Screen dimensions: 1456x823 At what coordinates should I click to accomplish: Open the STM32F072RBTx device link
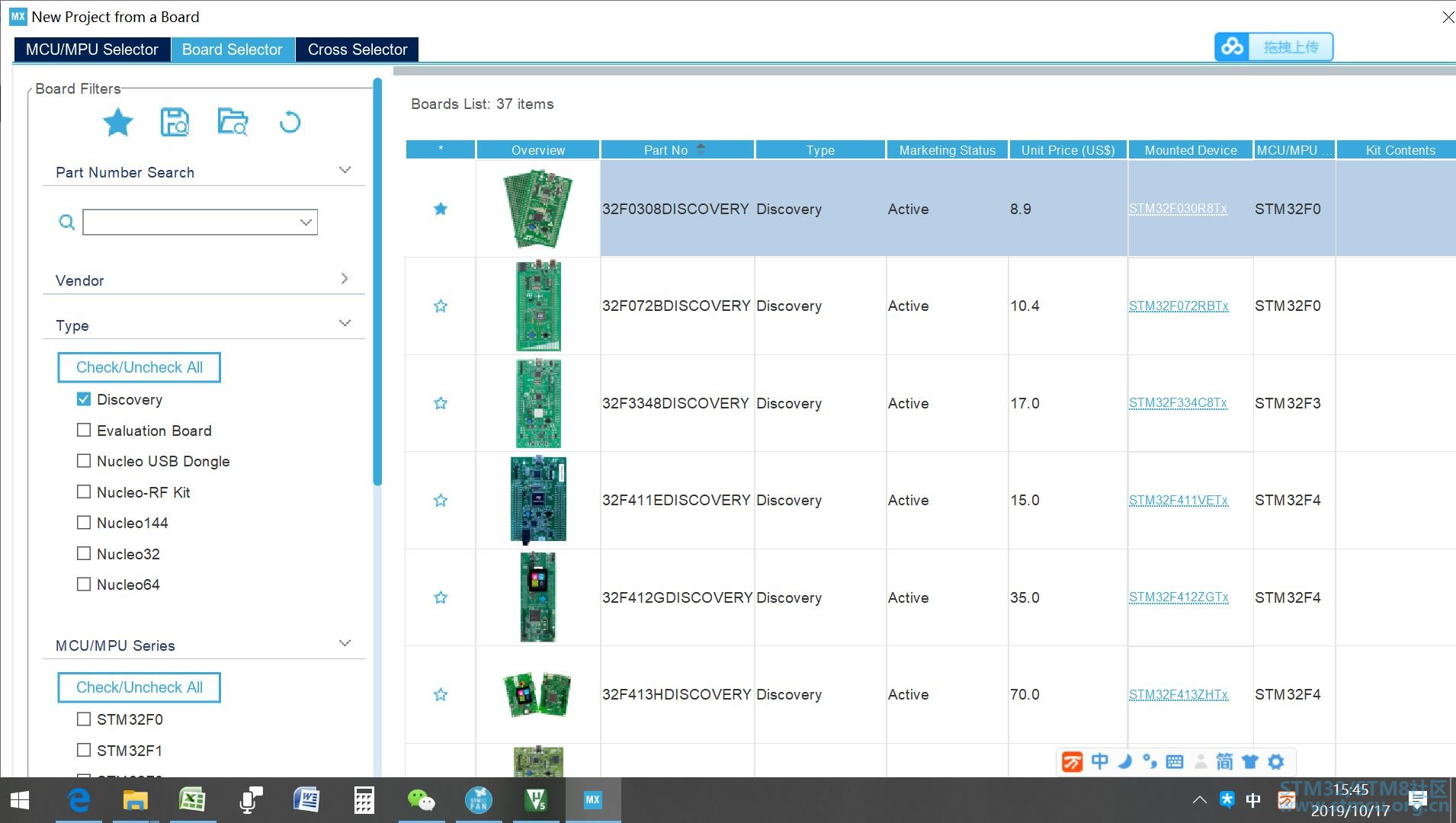coord(1179,306)
